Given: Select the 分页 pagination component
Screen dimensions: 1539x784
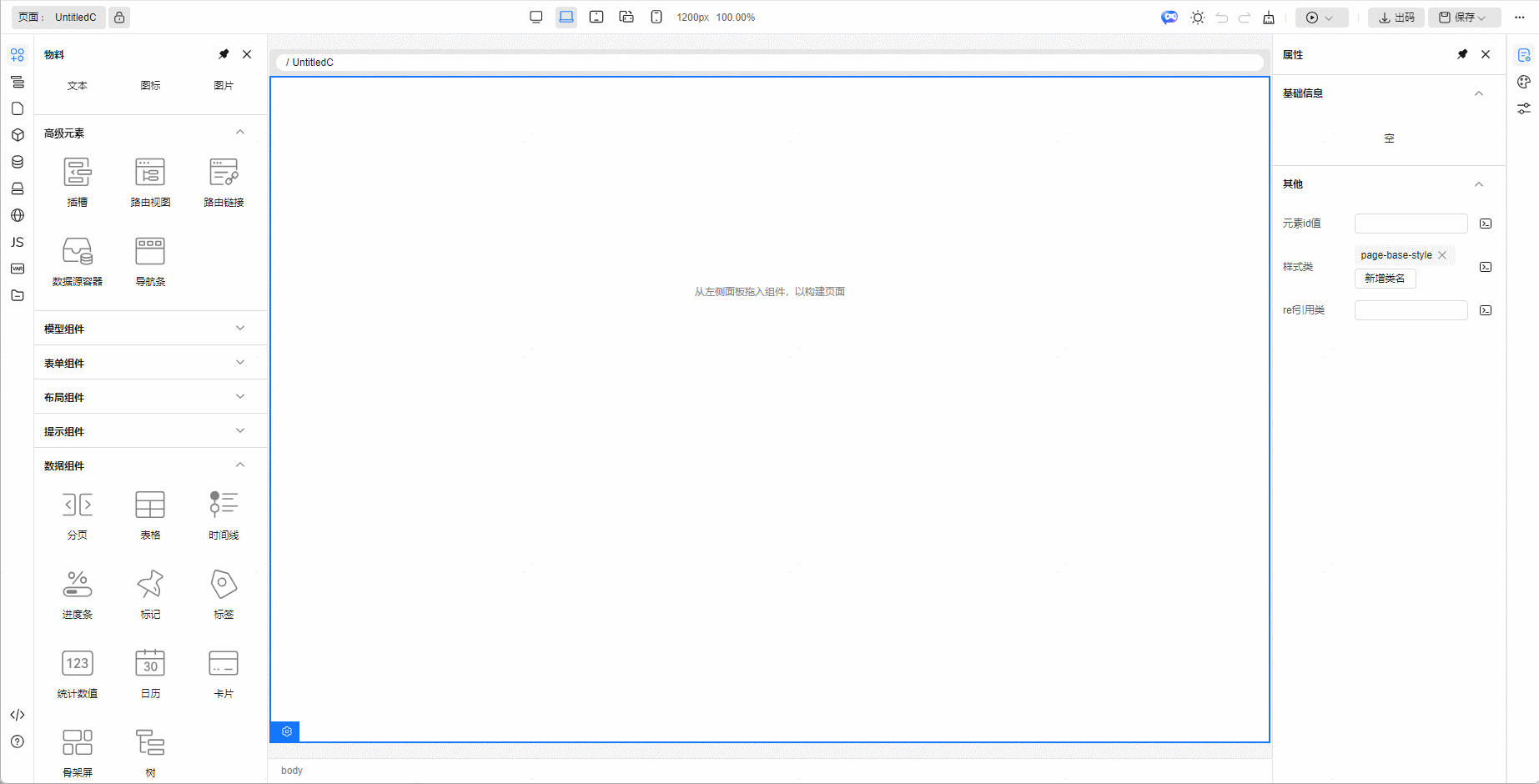Looking at the screenshot, I should (78, 515).
